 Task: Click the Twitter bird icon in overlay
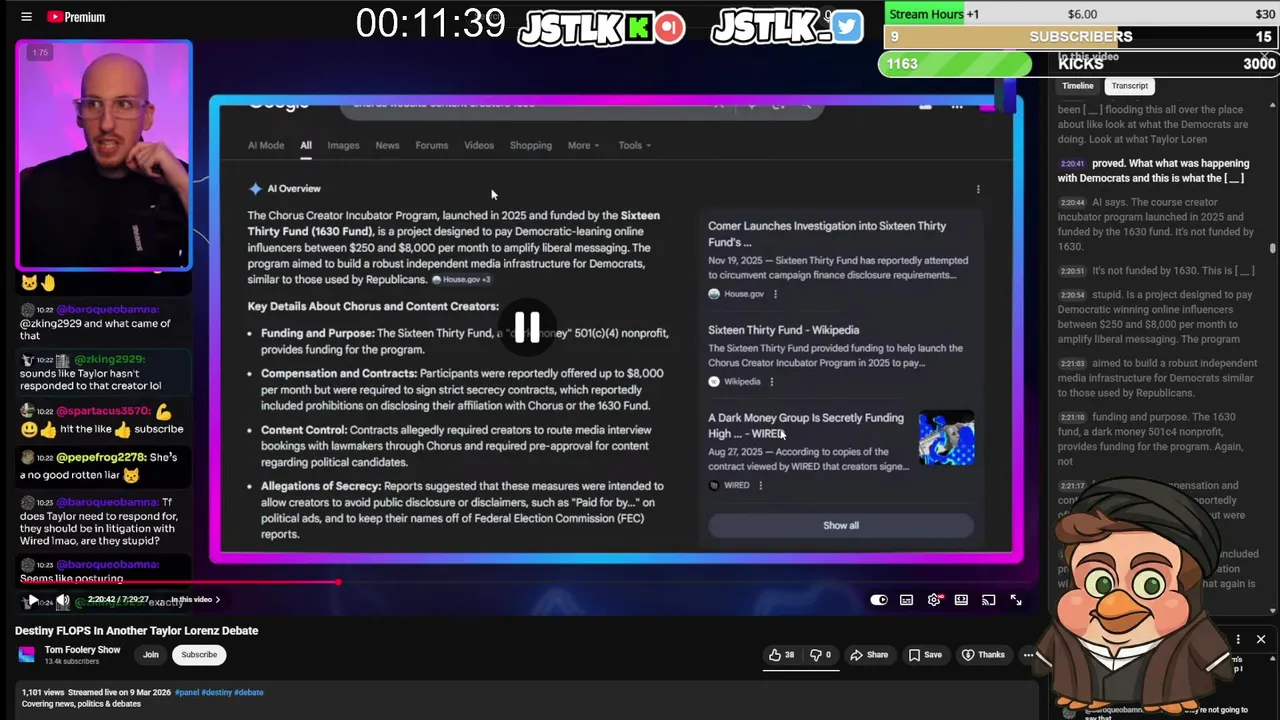tap(847, 26)
